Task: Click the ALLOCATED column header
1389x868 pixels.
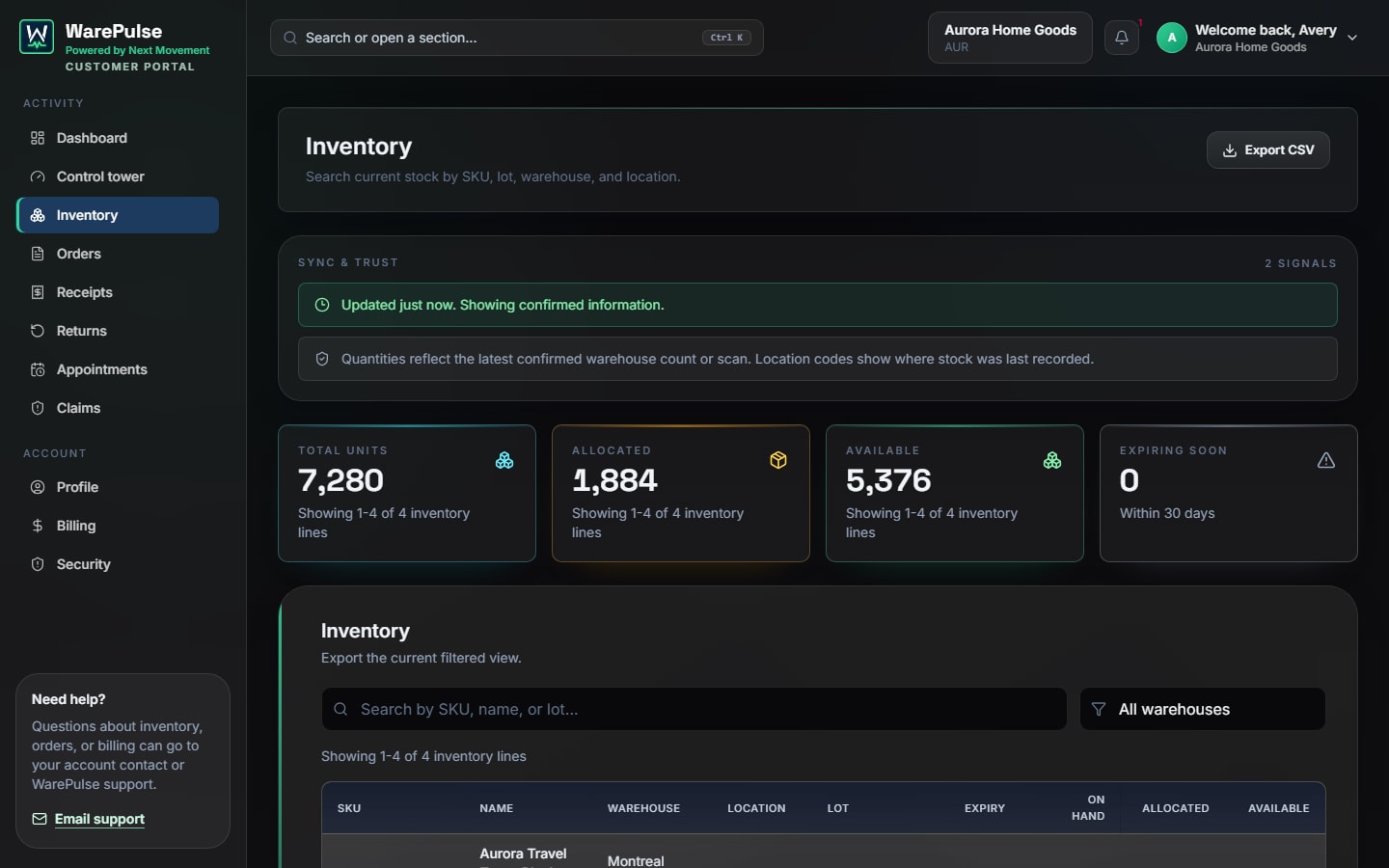Action: point(1175,808)
